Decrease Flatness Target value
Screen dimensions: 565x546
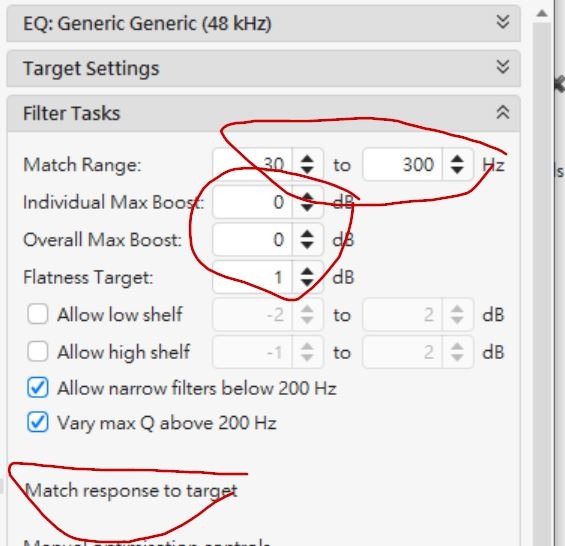(x=307, y=283)
